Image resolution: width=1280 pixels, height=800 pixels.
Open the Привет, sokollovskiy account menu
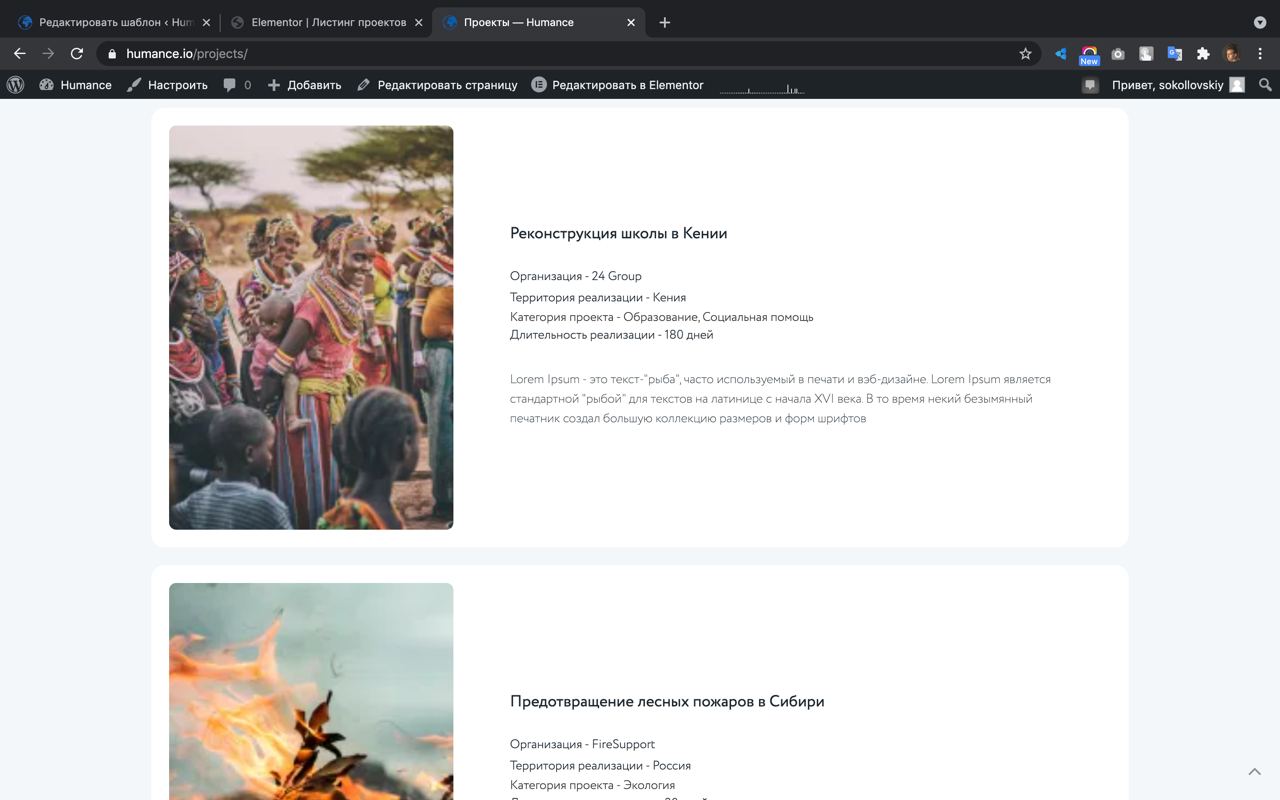point(1178,85)
